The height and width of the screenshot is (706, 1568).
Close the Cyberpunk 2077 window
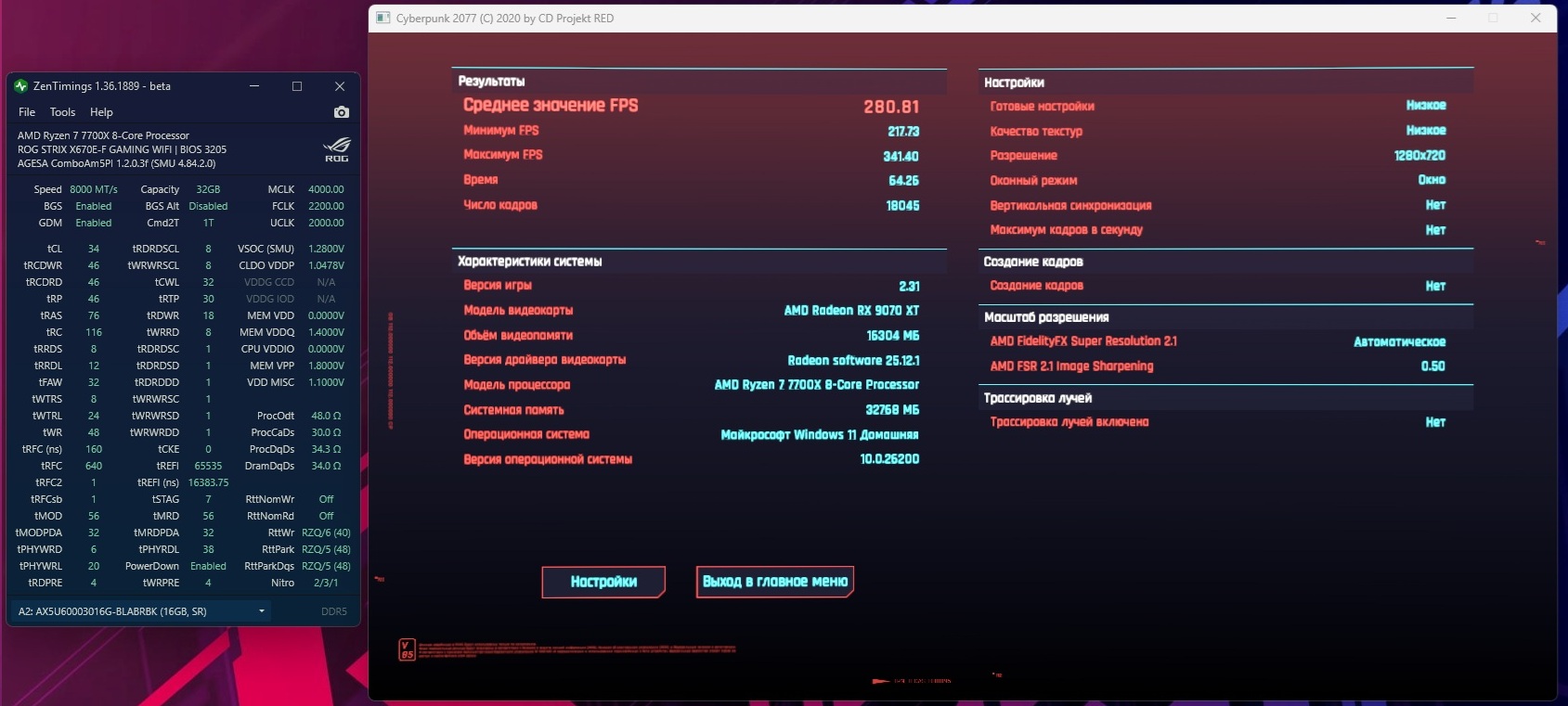[x=1536, y=18]
